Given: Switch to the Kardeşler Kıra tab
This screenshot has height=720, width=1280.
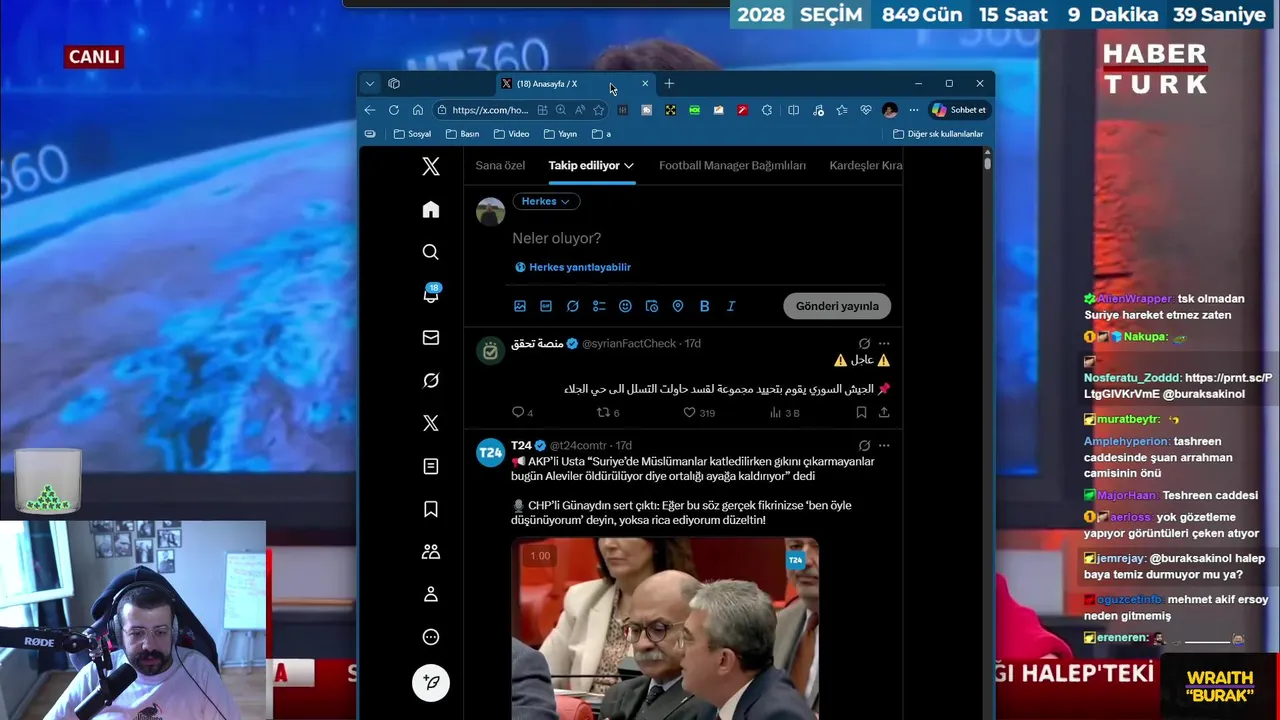Looking at the screenshot, I should 866,165.
